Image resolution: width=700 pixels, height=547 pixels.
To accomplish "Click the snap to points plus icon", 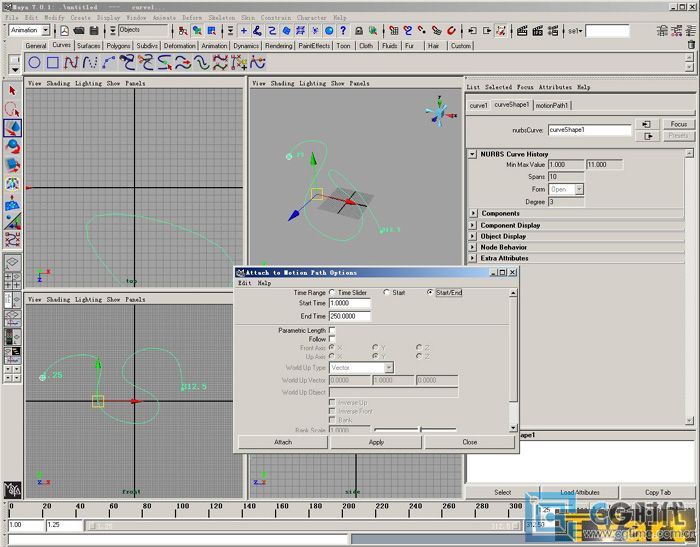I will 244,30.
